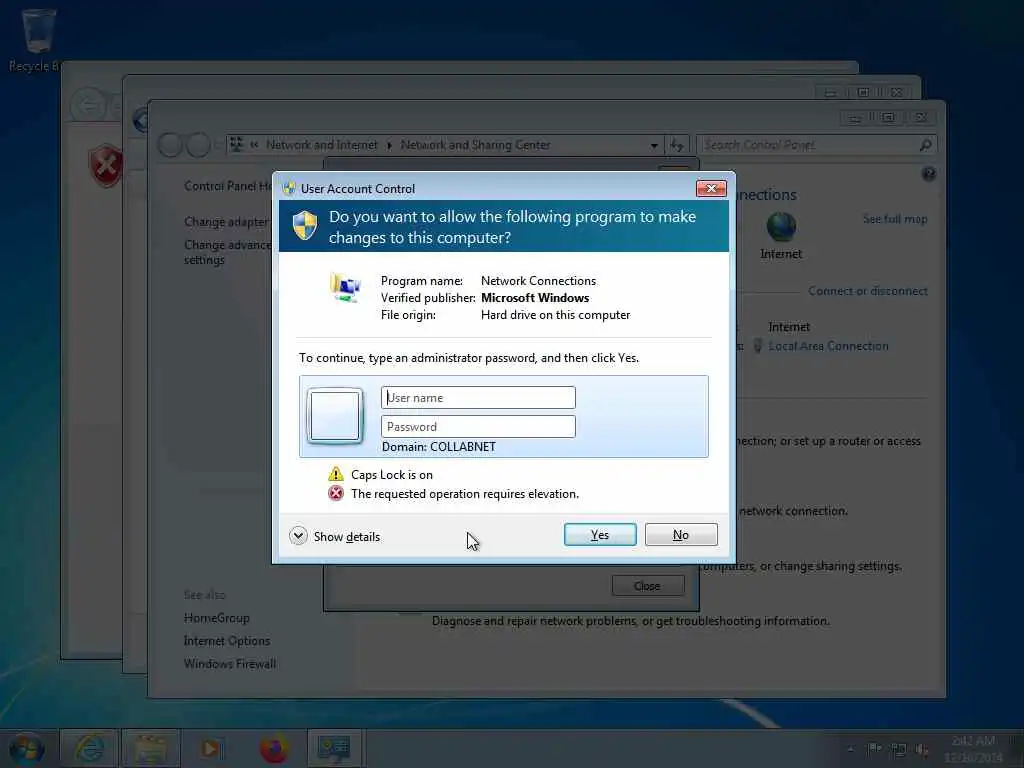Click "Domain: COLLABNET" text
This screenshot has width=1024, height=768.
click(439, 447)
